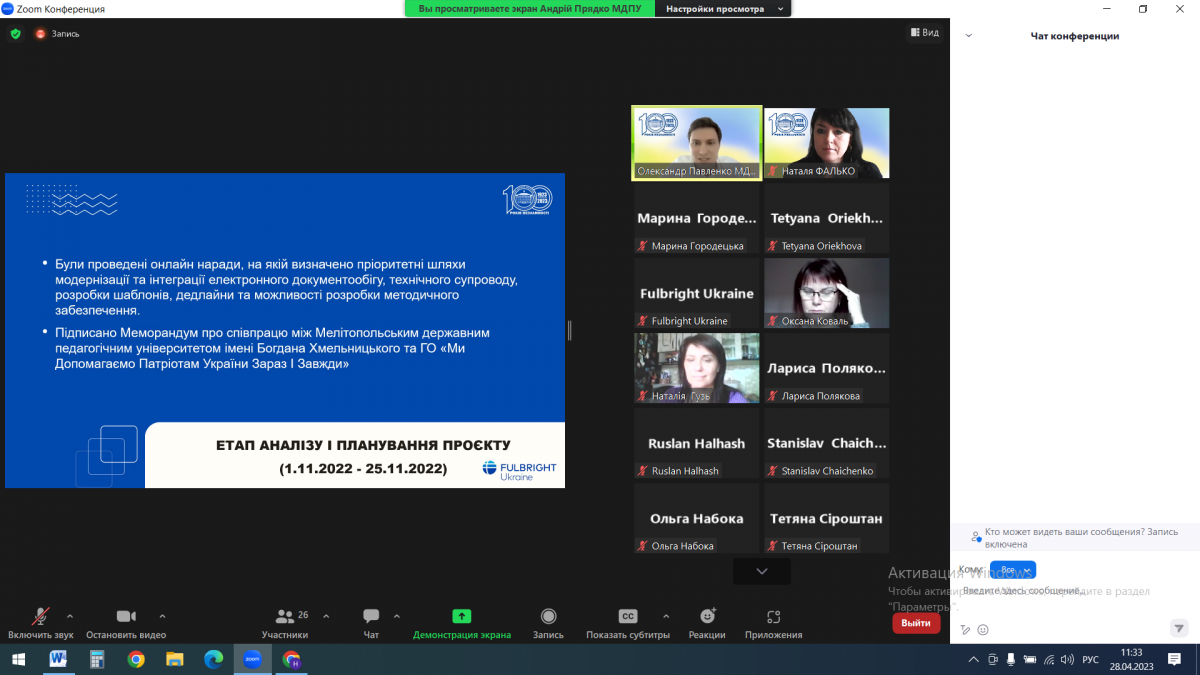Select Оксана Коваль video thumbnail
The width and height of the screenshot is (1200, 675).
click(826, 293)
